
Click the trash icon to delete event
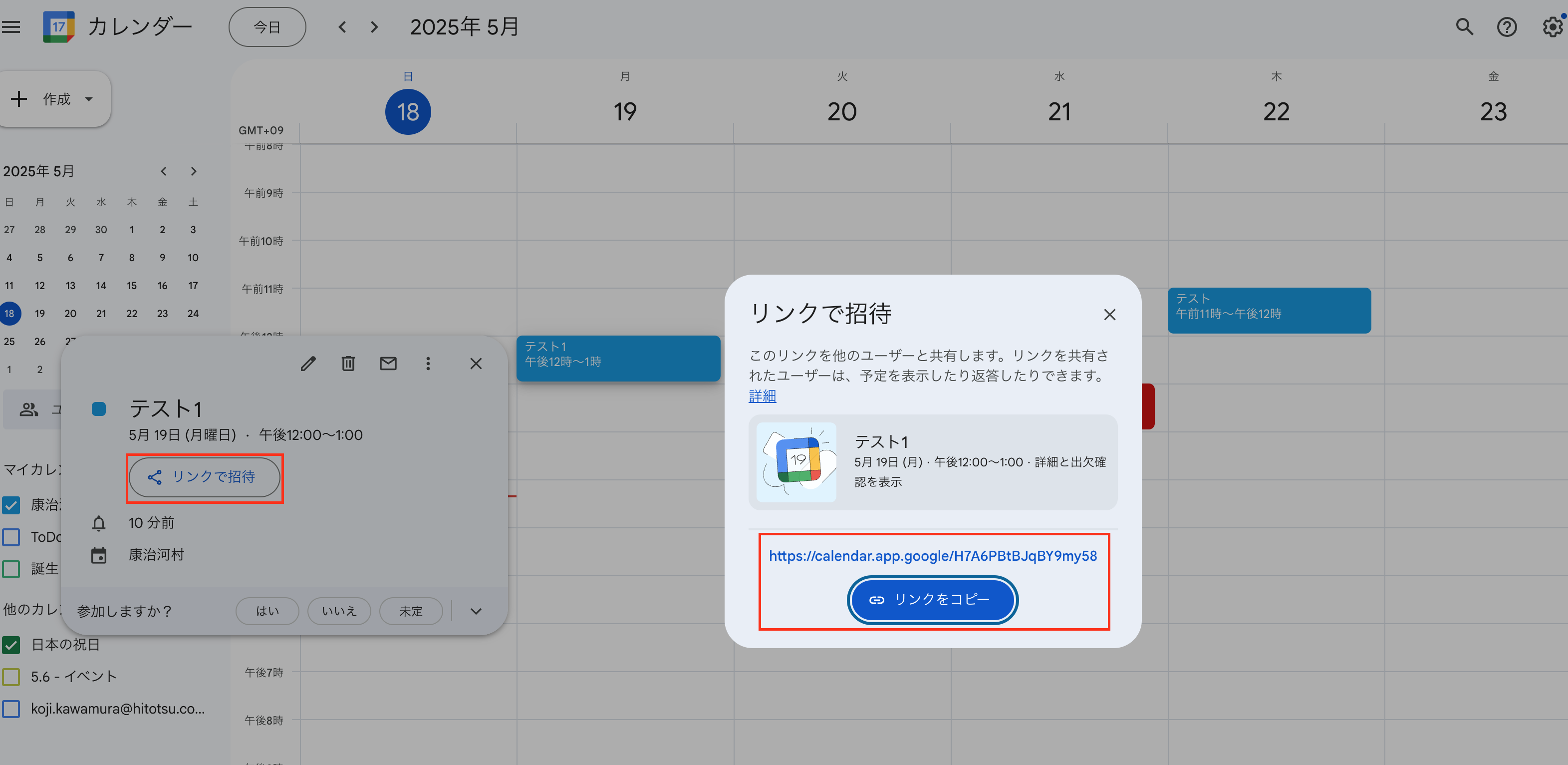pyautogui.click(x=347, y=364)
